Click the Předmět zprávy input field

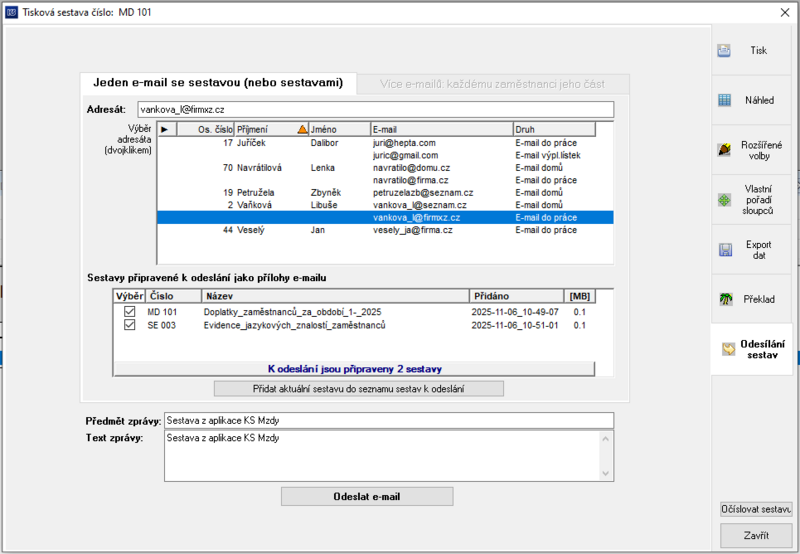pos(389,420)
